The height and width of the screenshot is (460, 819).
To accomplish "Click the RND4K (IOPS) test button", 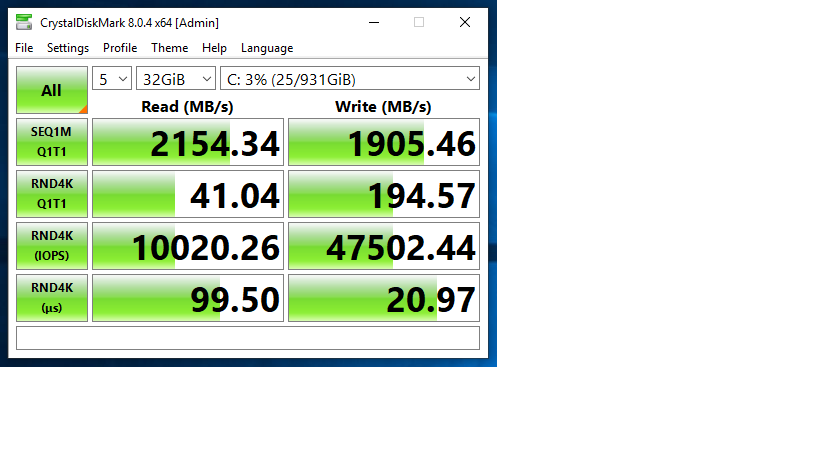I will coord(52,246).
